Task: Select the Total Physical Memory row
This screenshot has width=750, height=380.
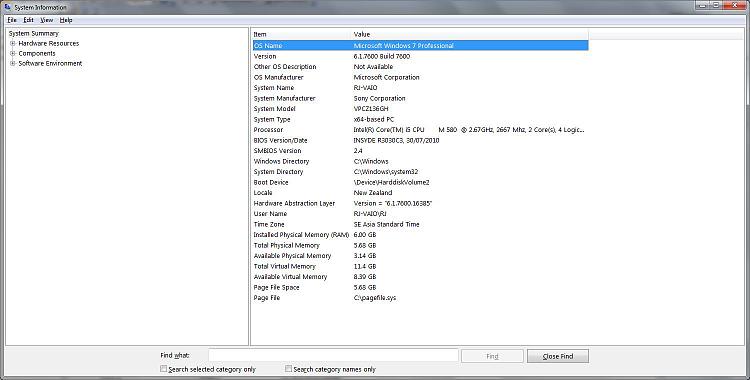Action: (420, 246)
